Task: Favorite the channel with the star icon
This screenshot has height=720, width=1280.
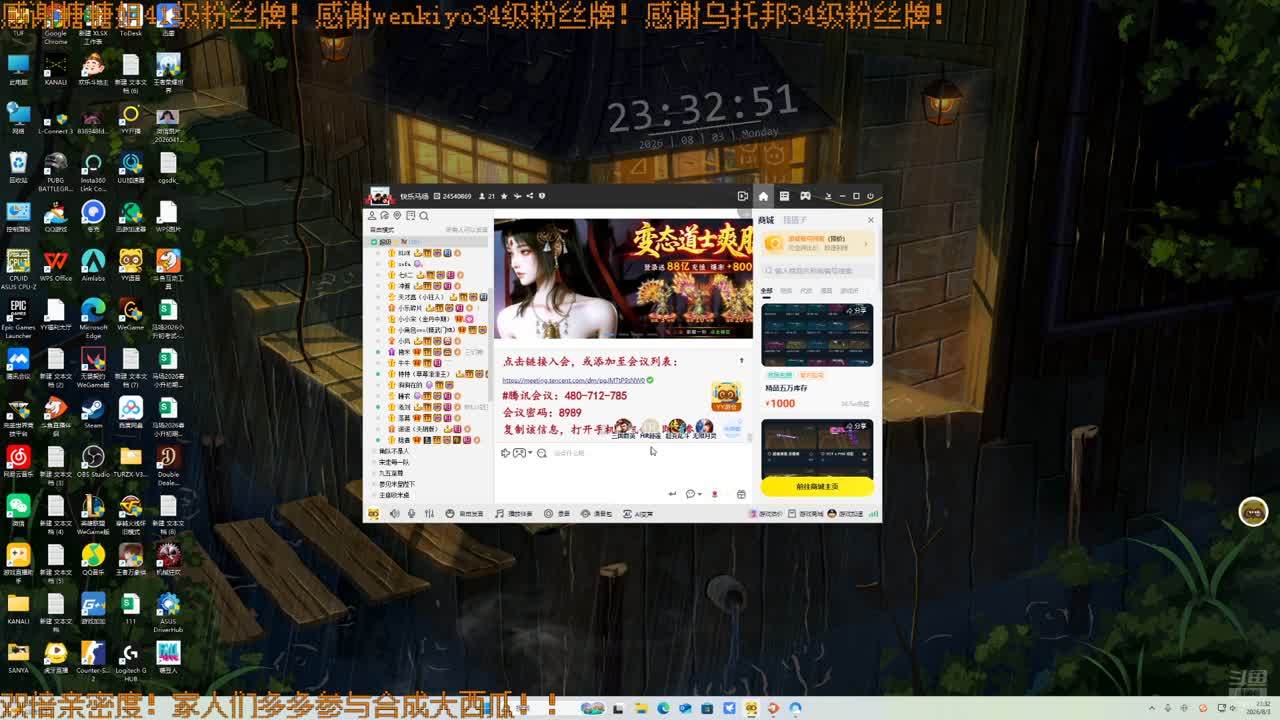Action: 504,196
